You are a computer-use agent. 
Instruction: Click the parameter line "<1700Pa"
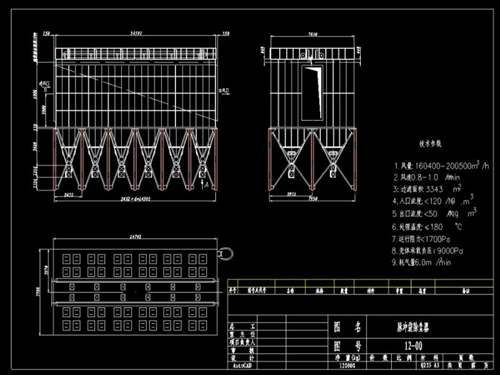[x=421, y=239]
